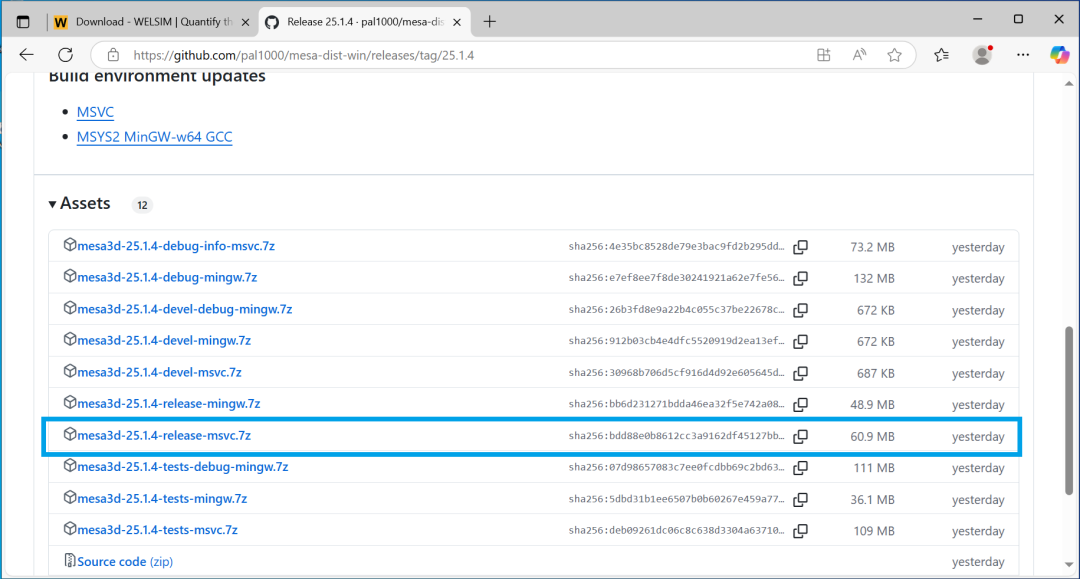Open the browser settings and more menu
This screenshot has height=579, width=1080.
(1023, 55)
